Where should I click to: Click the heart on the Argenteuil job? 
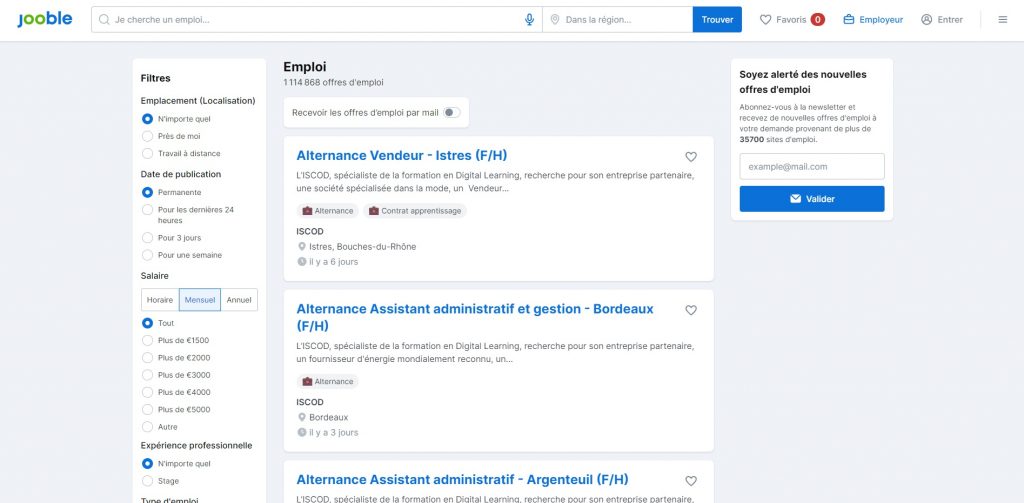[x=691, y=481]
